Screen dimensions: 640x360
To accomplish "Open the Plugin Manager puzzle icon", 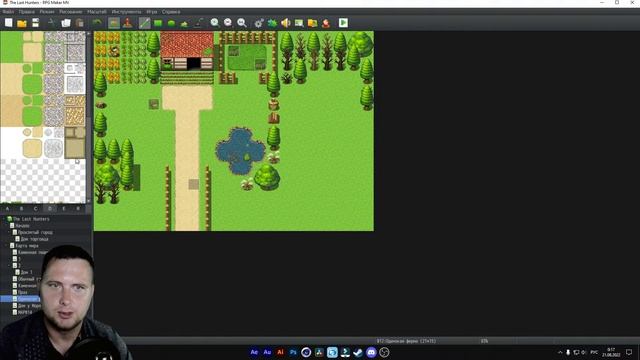I will [x=272, y=23].
